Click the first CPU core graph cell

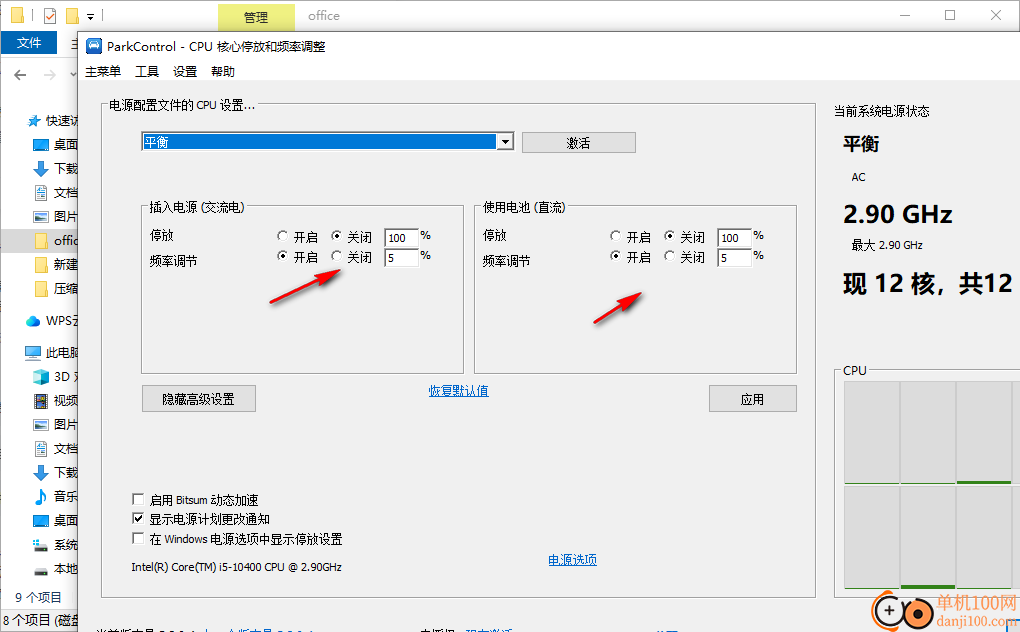872,432
